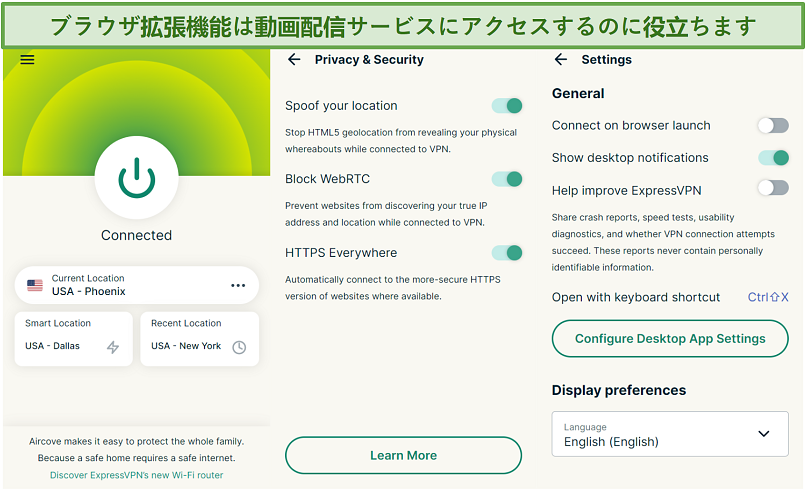This screenshot has width=806, height=501.
Task: Expand the Language dropdown
Action: tap(670, 434)
